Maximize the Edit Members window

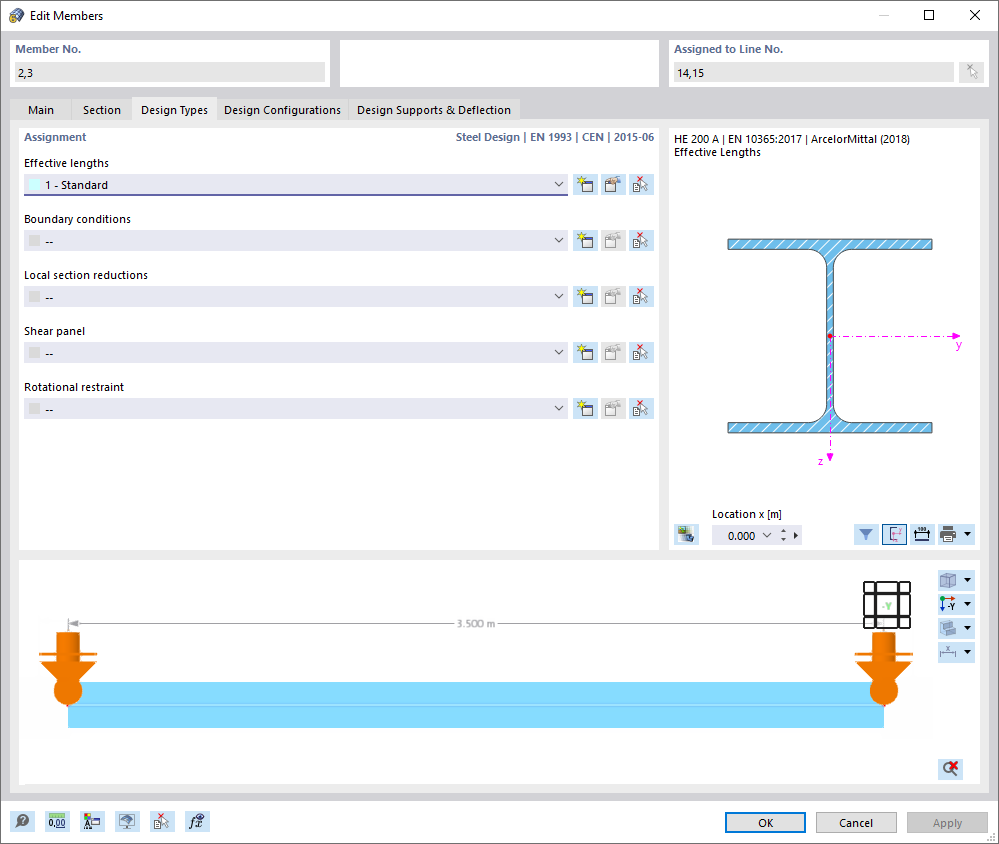pos(929,15)
